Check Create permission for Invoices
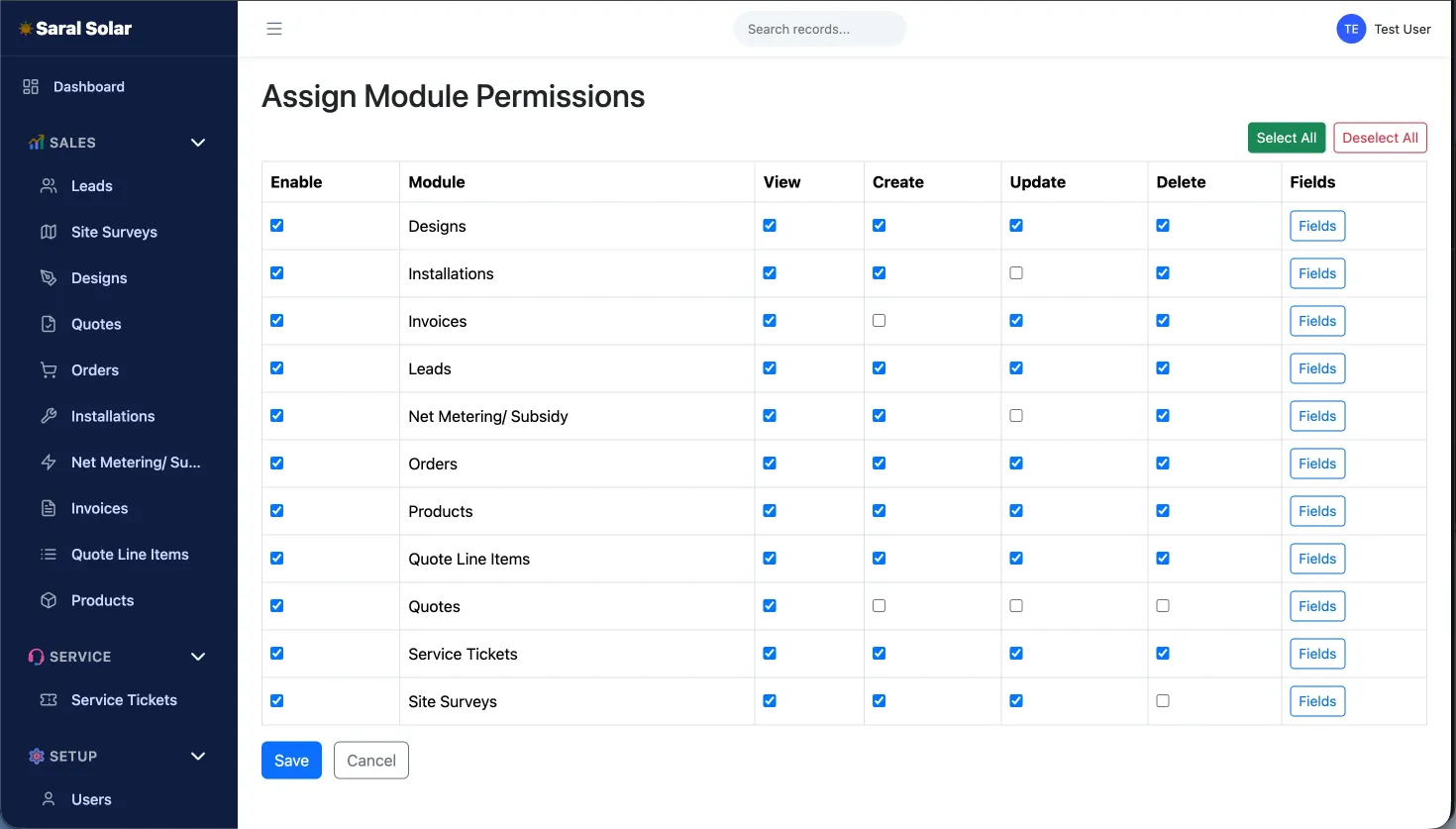The width and height of the screenshot is (1456, 829). [879, 320]
